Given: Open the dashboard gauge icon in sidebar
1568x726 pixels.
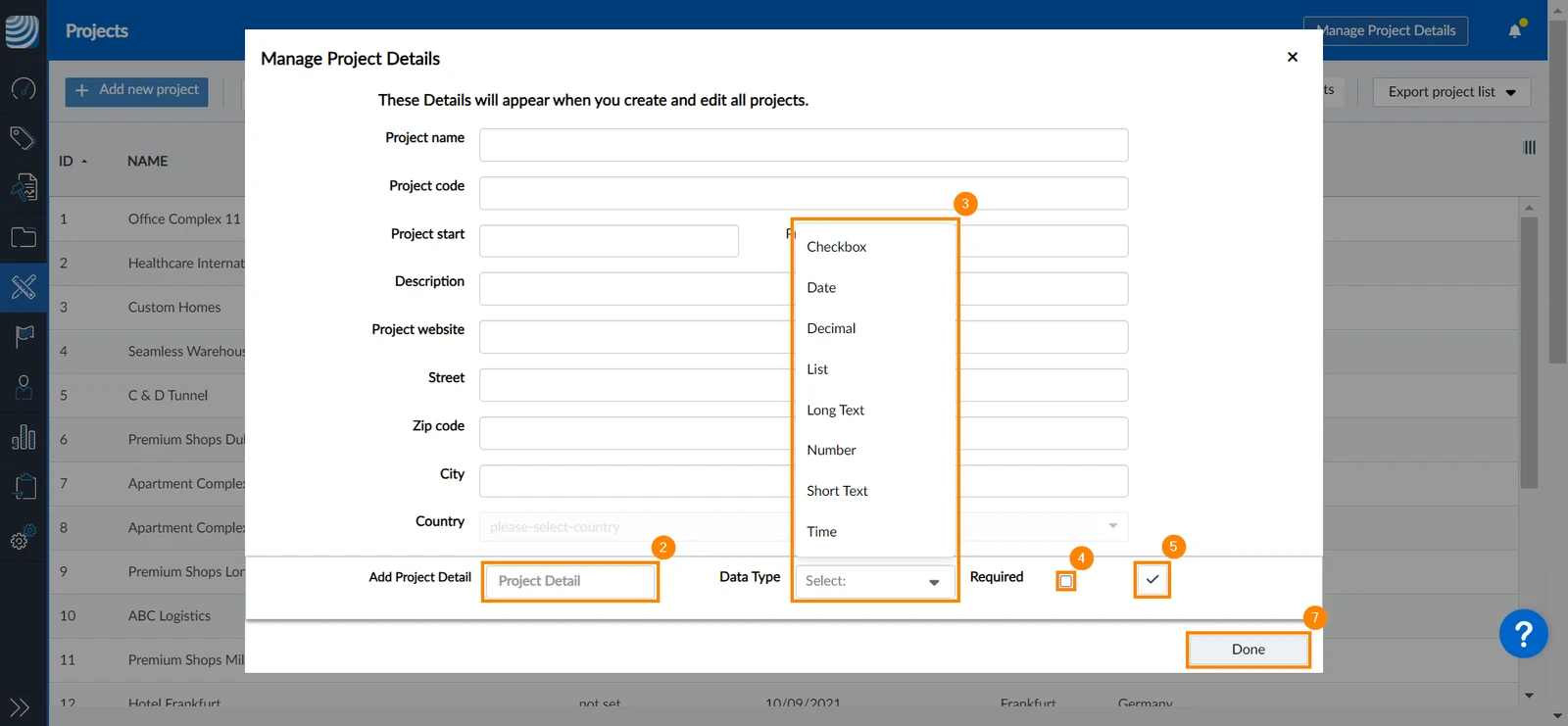Looking at the screenshot, I should pos(24,89).
